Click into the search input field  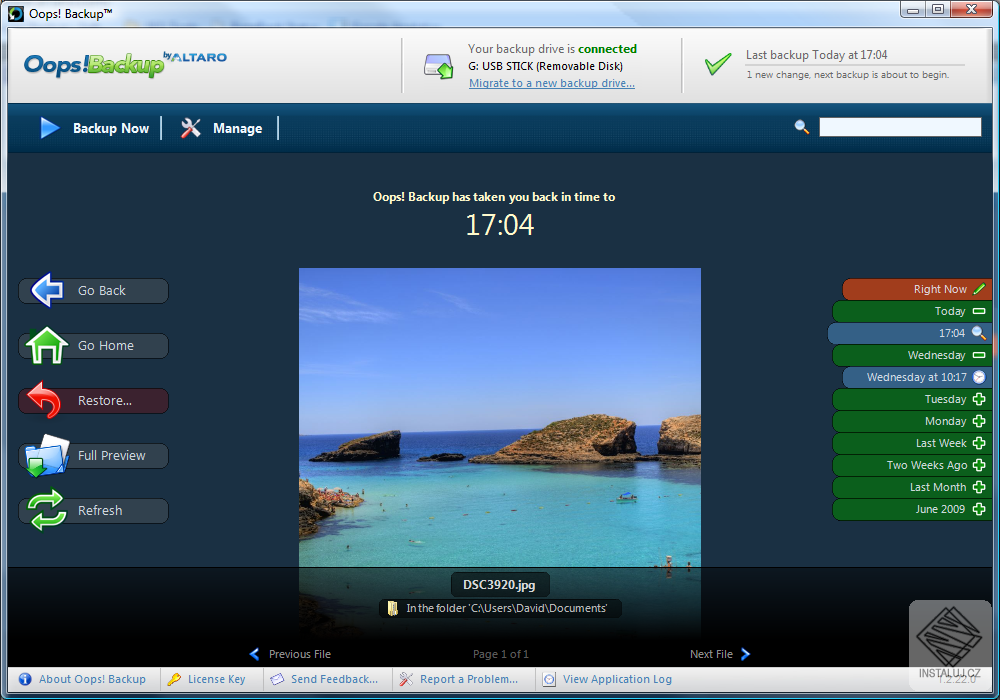coord(900,127)
